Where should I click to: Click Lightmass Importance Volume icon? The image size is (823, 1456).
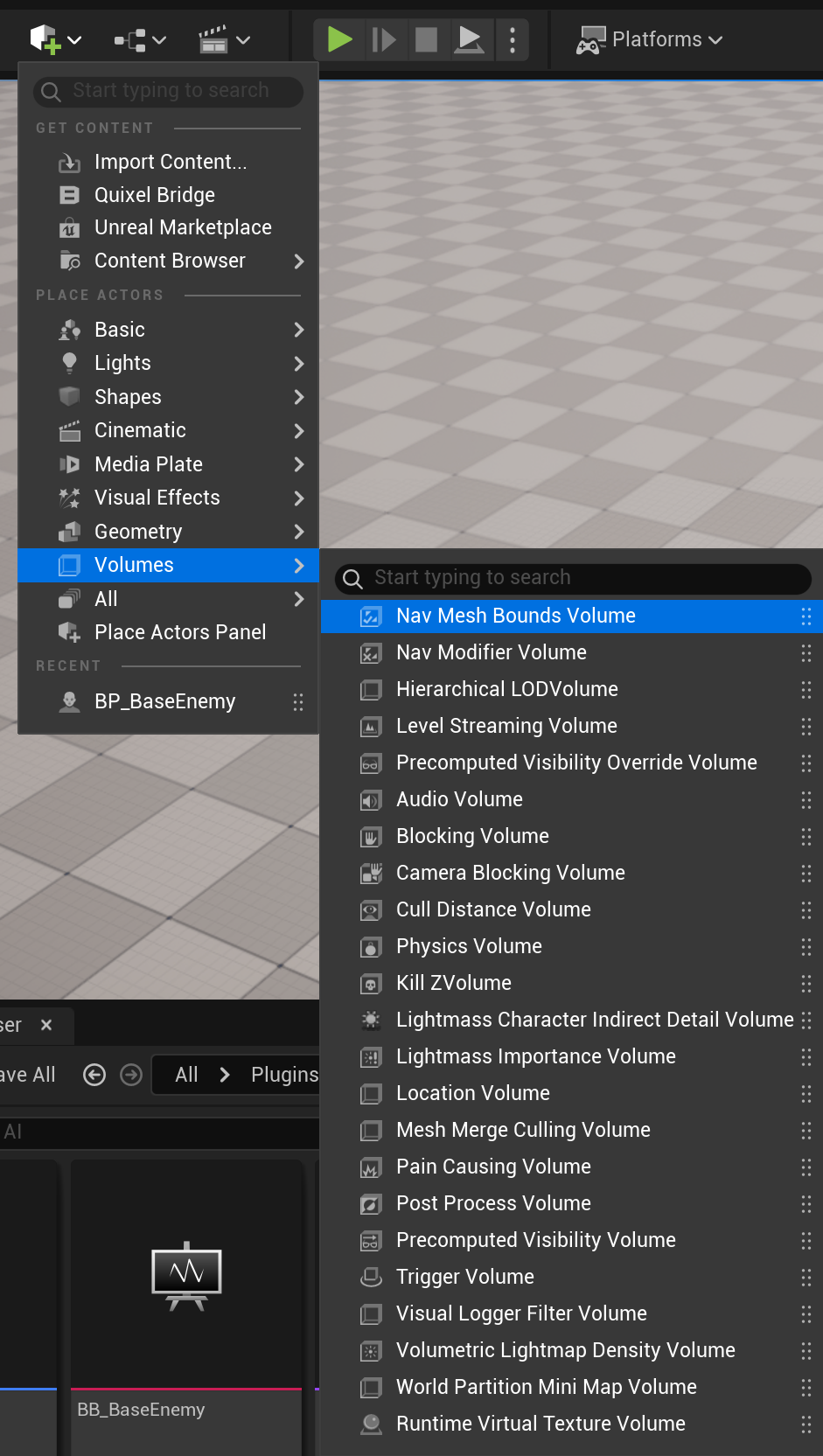pyautogui.click(x=371, y=1057)
